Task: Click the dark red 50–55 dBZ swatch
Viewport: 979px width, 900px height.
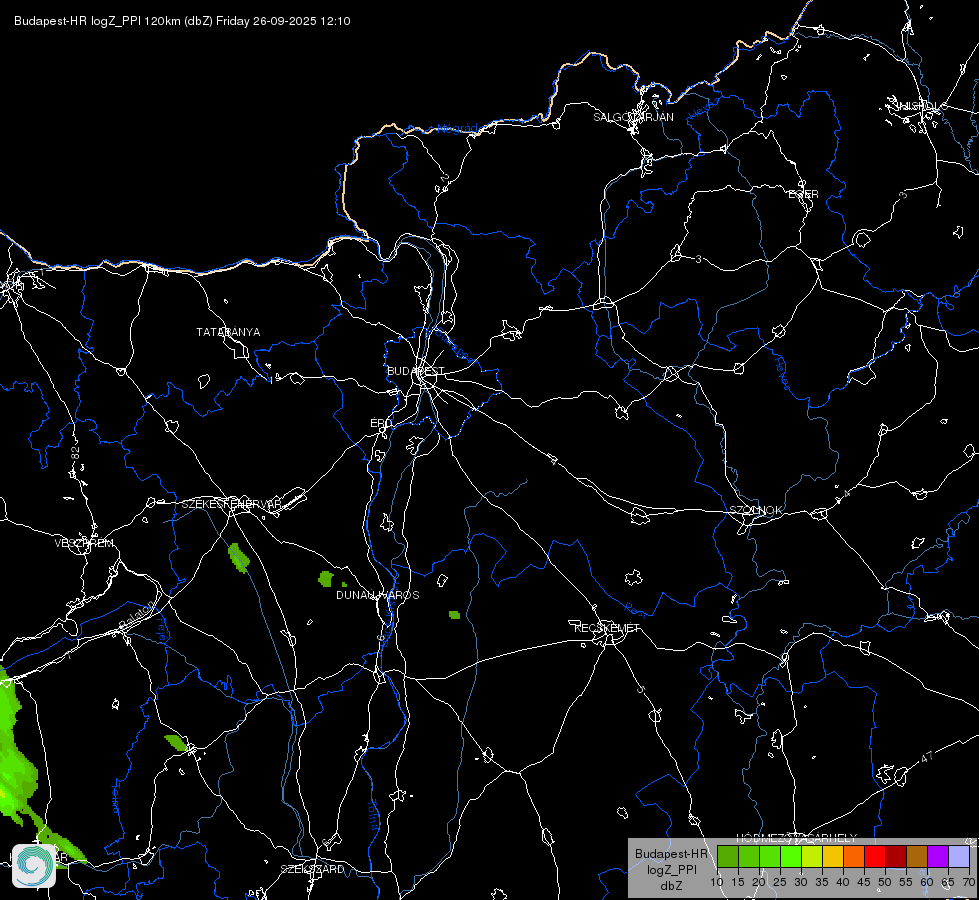Action: click(896, 856)
